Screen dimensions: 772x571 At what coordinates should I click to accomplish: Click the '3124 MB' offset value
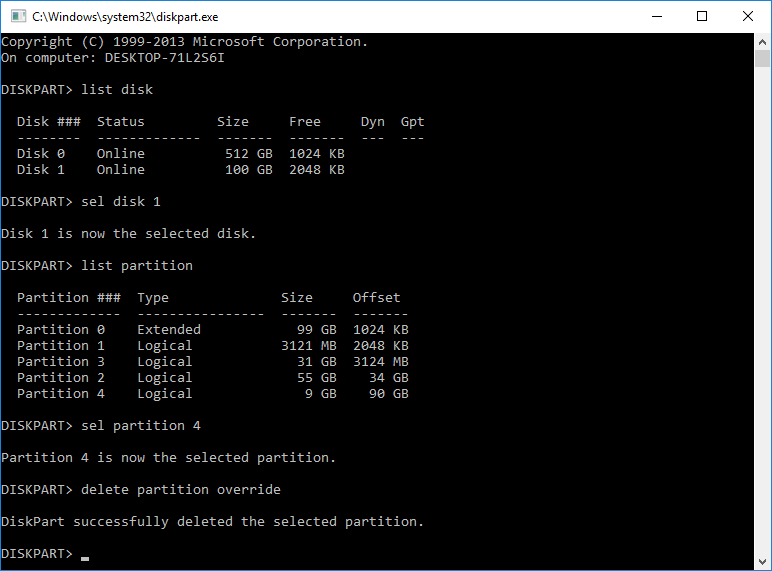(x=381, y=361)
